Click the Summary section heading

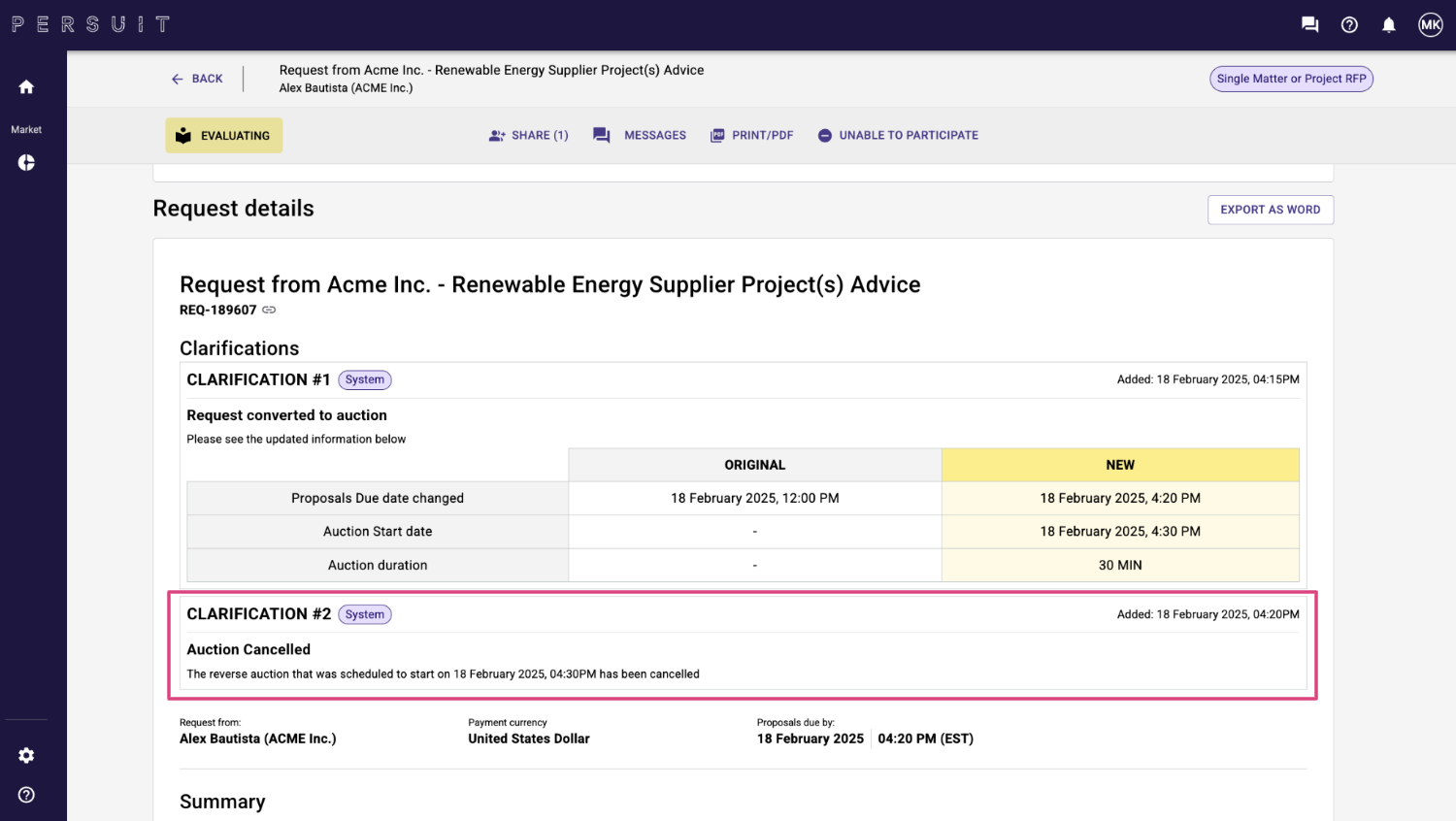222,802
